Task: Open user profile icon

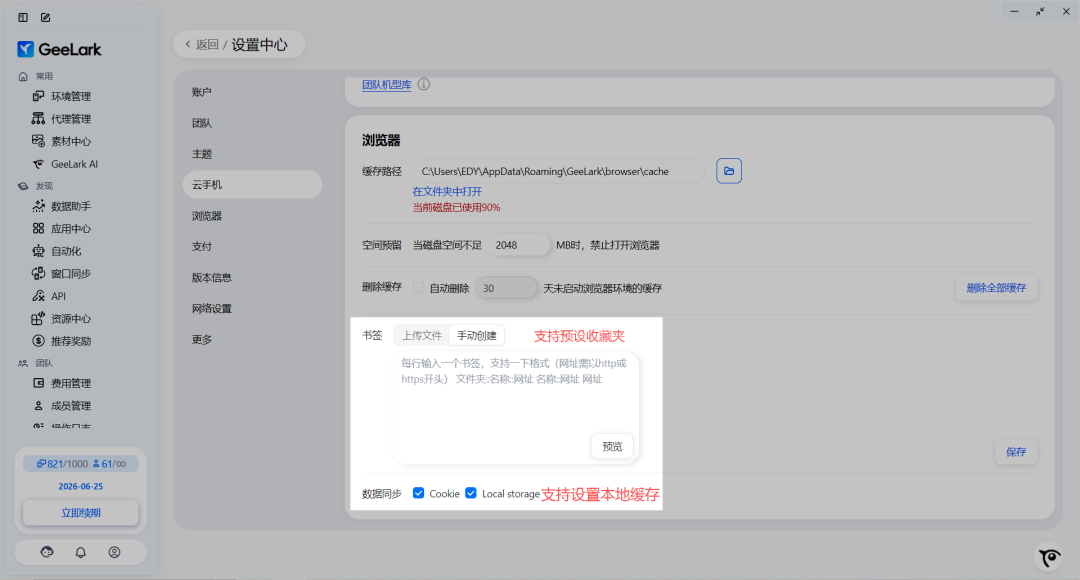Action: tap(114, 552)
